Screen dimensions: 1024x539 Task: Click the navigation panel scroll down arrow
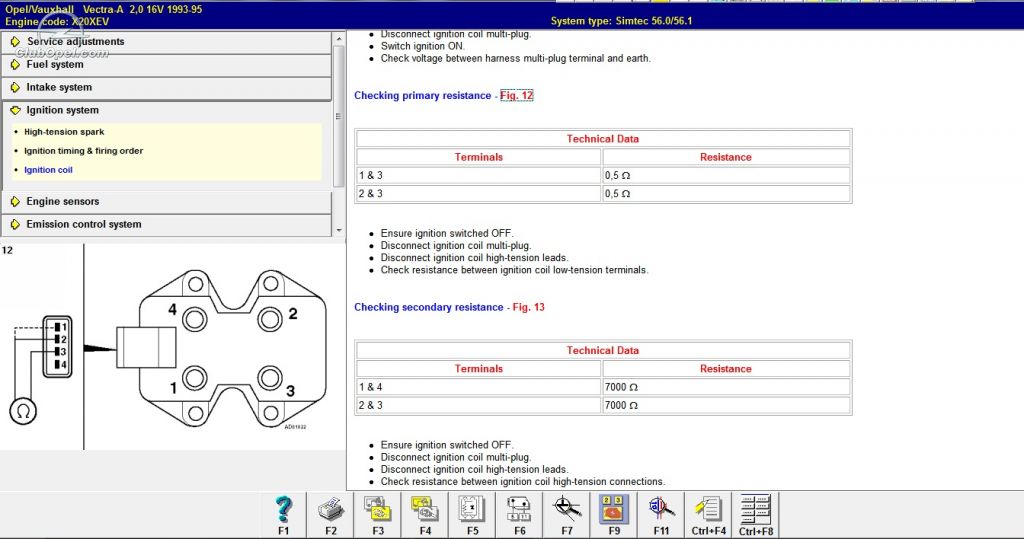[338, 231]
